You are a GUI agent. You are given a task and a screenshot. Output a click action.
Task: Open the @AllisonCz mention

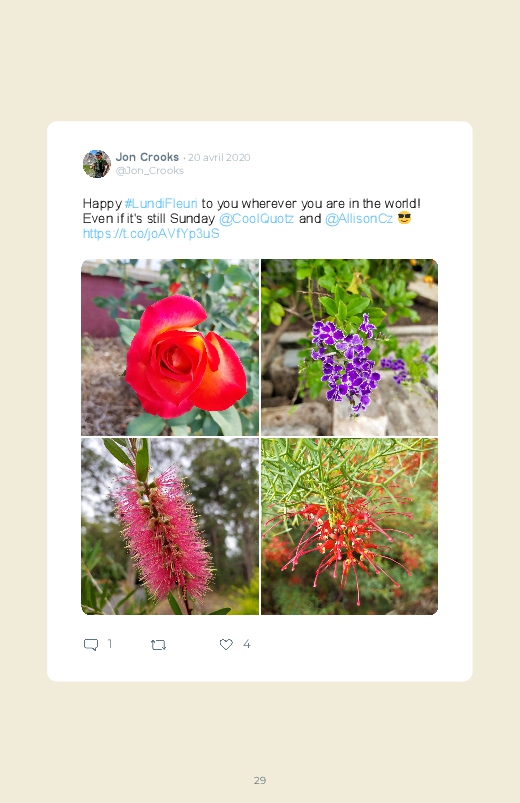[x=359, y=219]
